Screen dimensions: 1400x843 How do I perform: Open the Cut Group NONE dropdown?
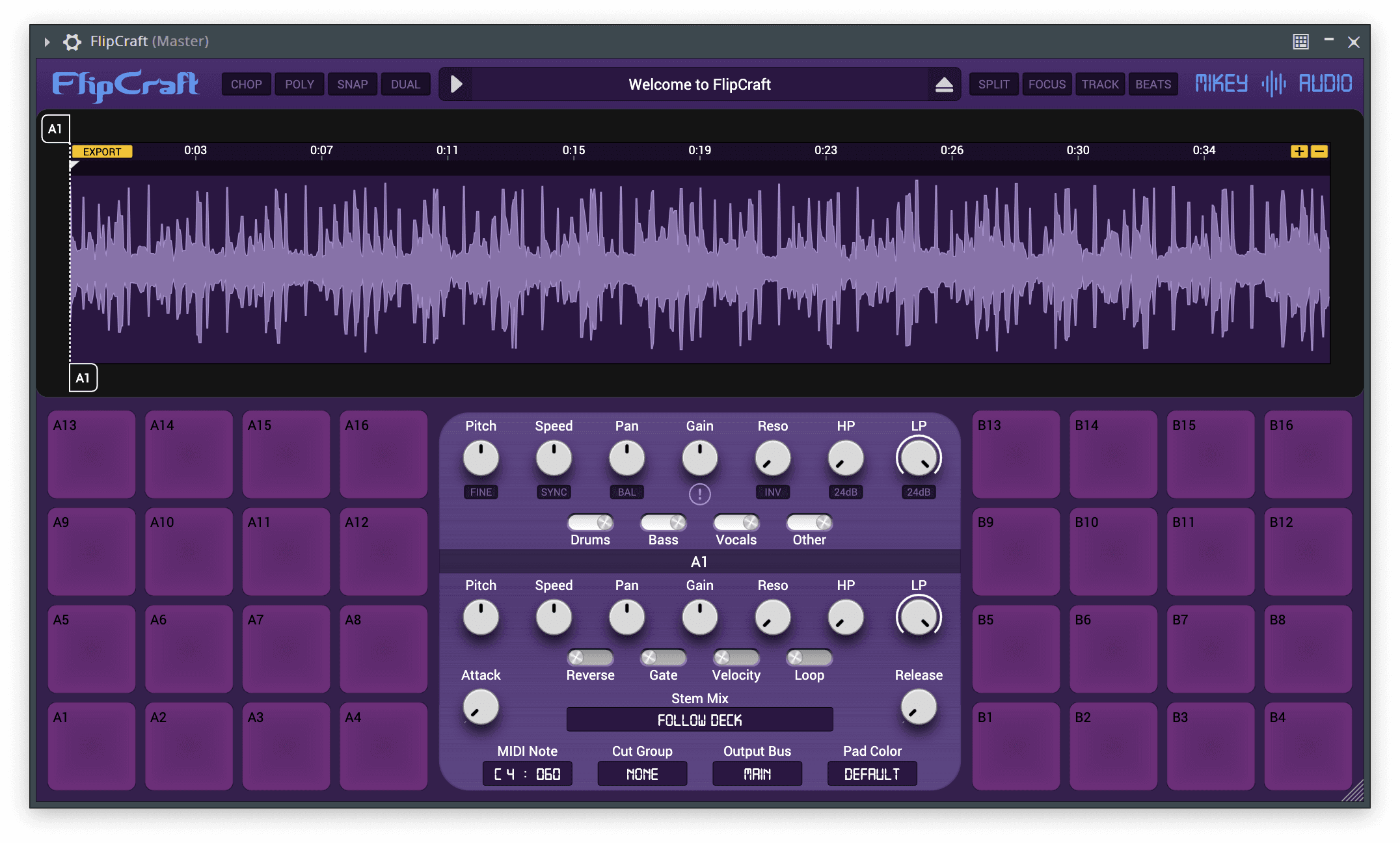(642, 774)
